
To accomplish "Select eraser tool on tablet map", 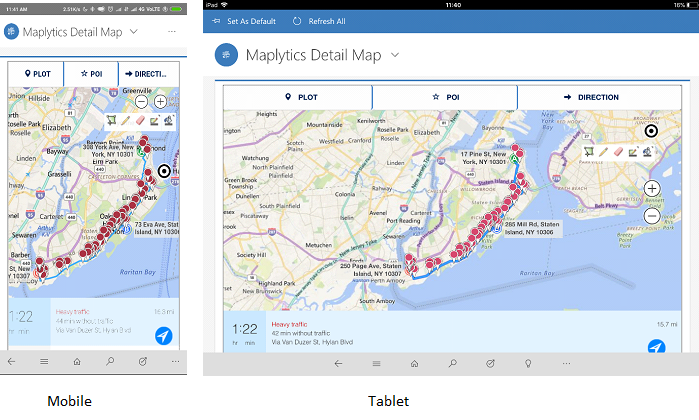I will (618, 152).
